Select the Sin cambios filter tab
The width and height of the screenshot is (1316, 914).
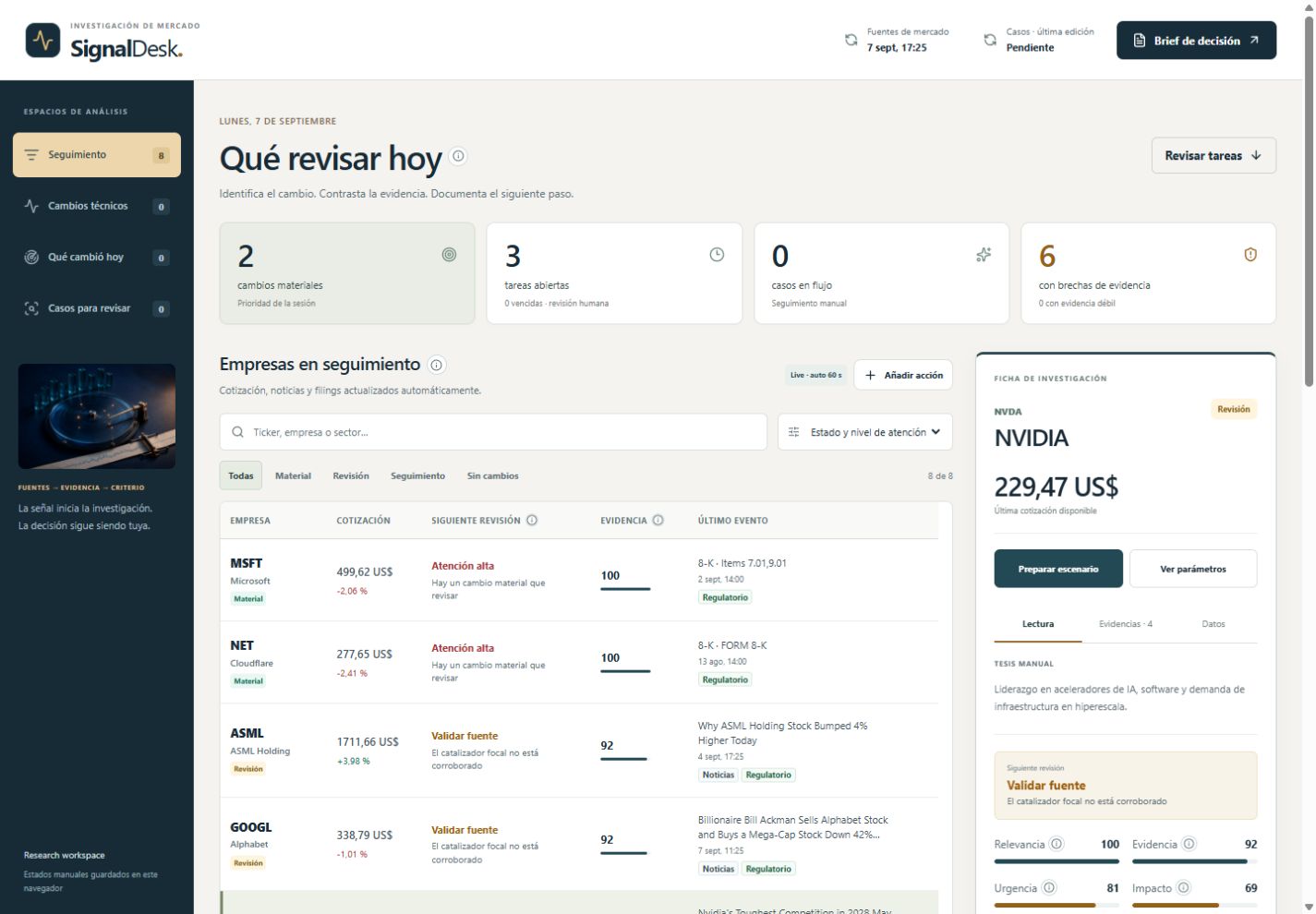493,475
